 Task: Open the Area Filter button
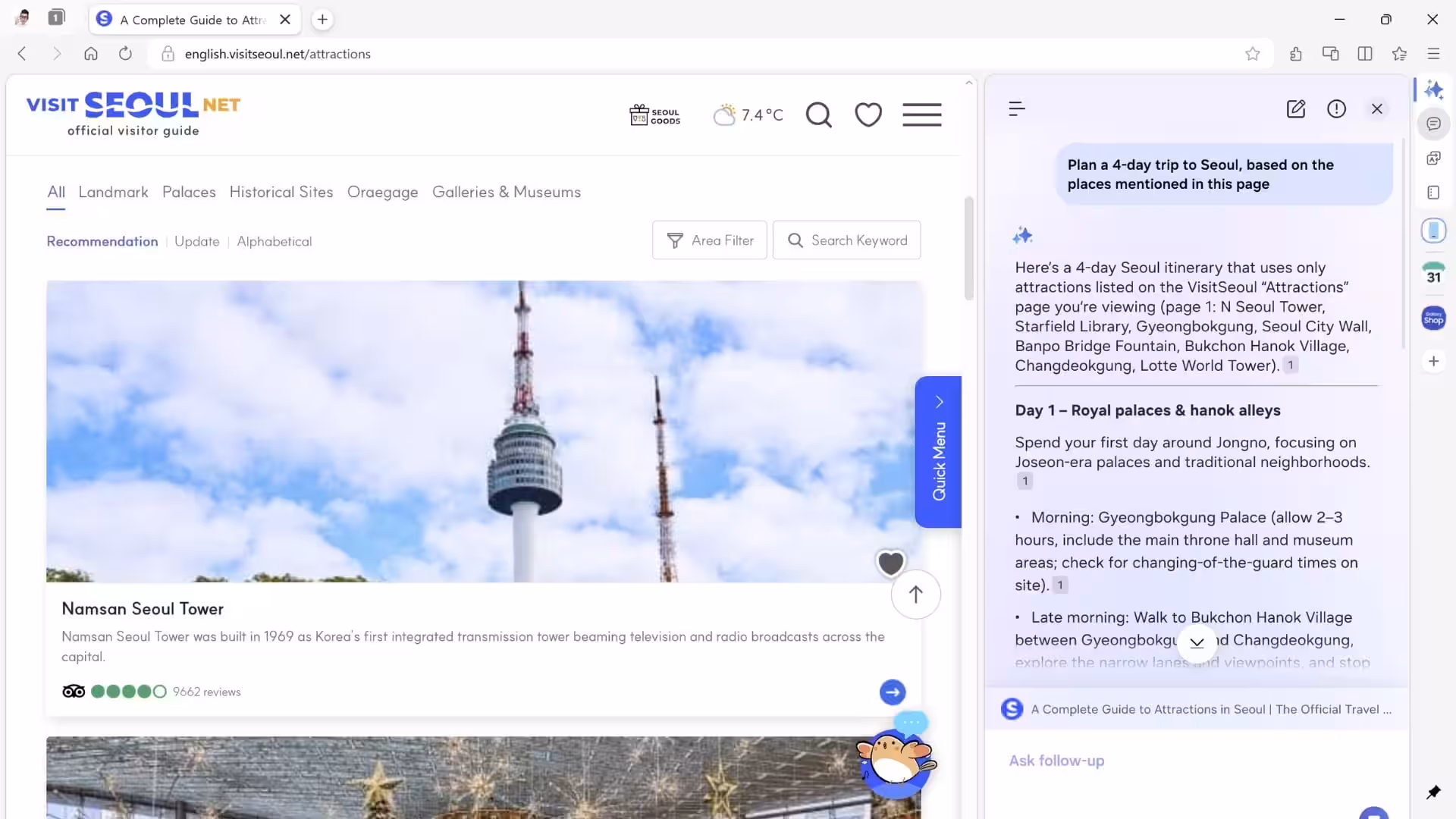coord(709,240)
